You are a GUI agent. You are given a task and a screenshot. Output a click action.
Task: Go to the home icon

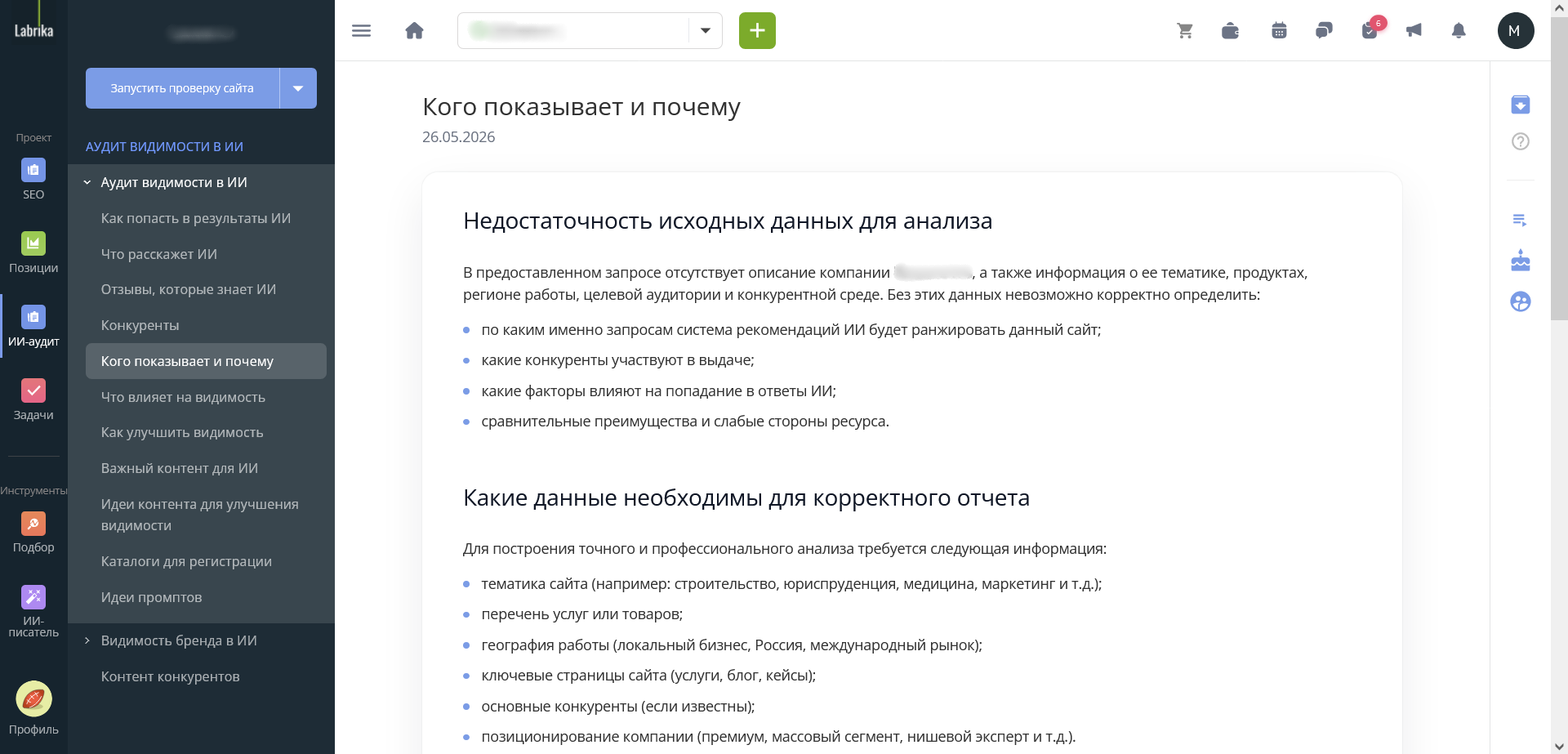pos(414,31)
